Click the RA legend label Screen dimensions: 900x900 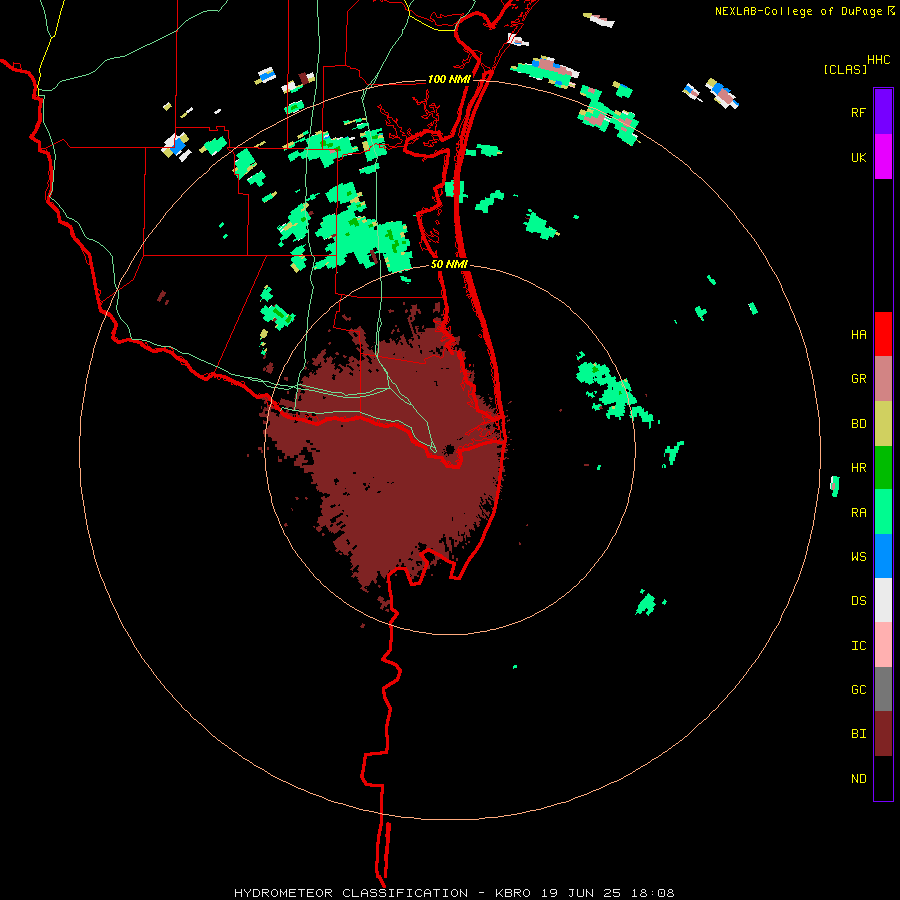click(858, 513)
